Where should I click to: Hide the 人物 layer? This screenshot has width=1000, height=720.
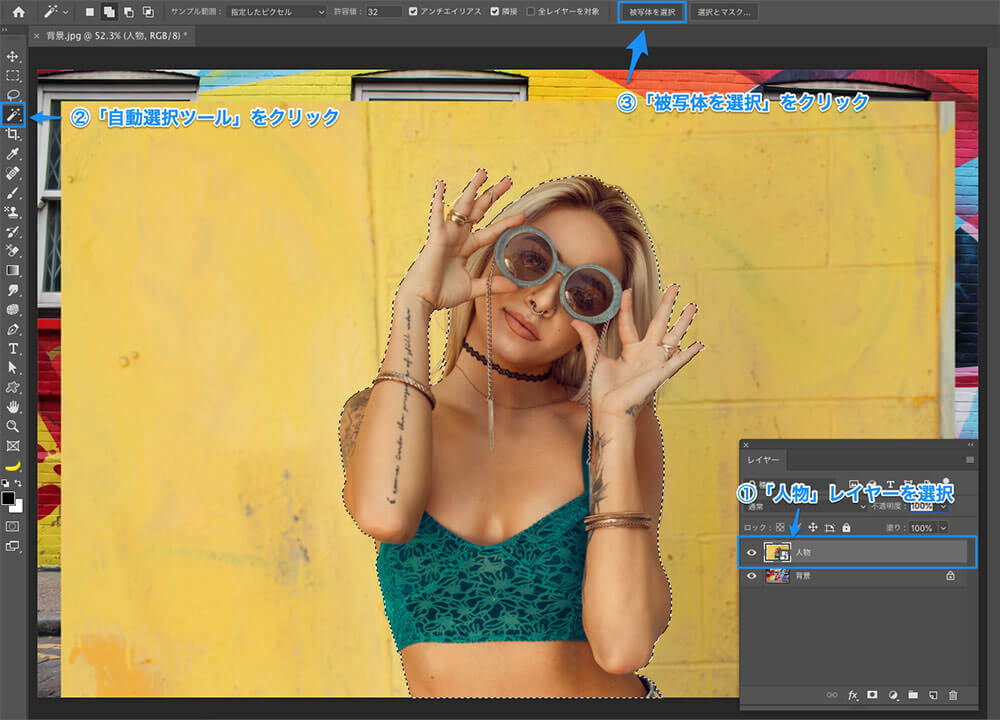[x=751, y=552]
